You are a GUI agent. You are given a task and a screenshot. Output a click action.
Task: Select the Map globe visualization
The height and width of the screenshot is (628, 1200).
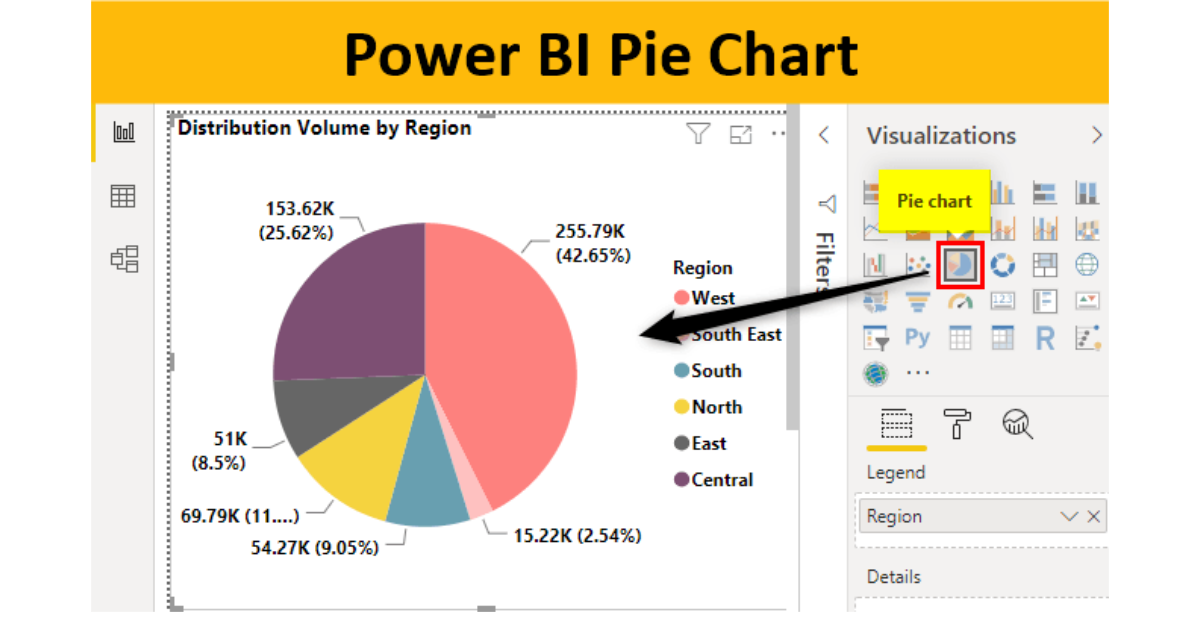[1087, 264]
